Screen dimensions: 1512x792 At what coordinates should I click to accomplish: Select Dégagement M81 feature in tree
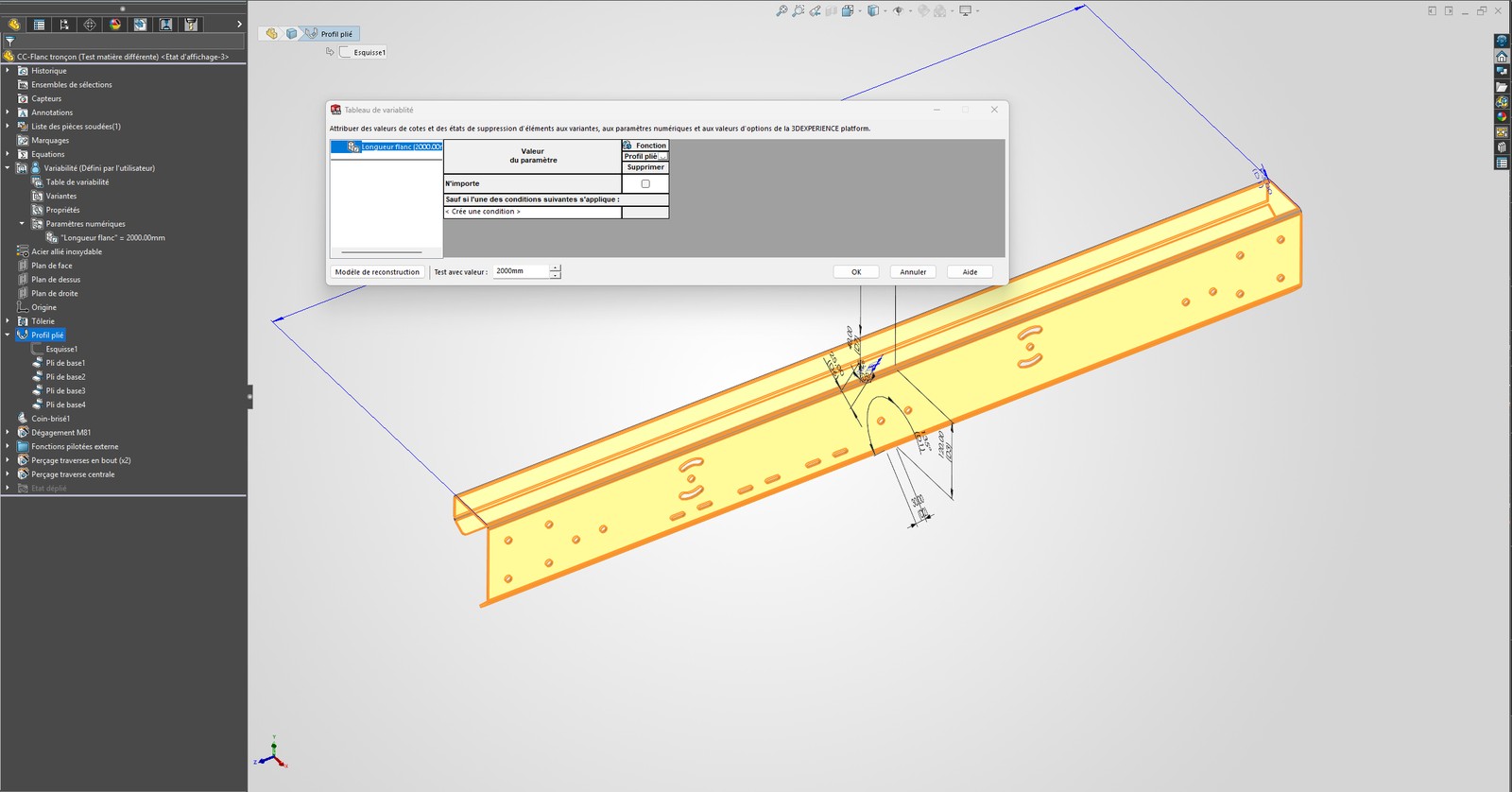tap(60, 433)
